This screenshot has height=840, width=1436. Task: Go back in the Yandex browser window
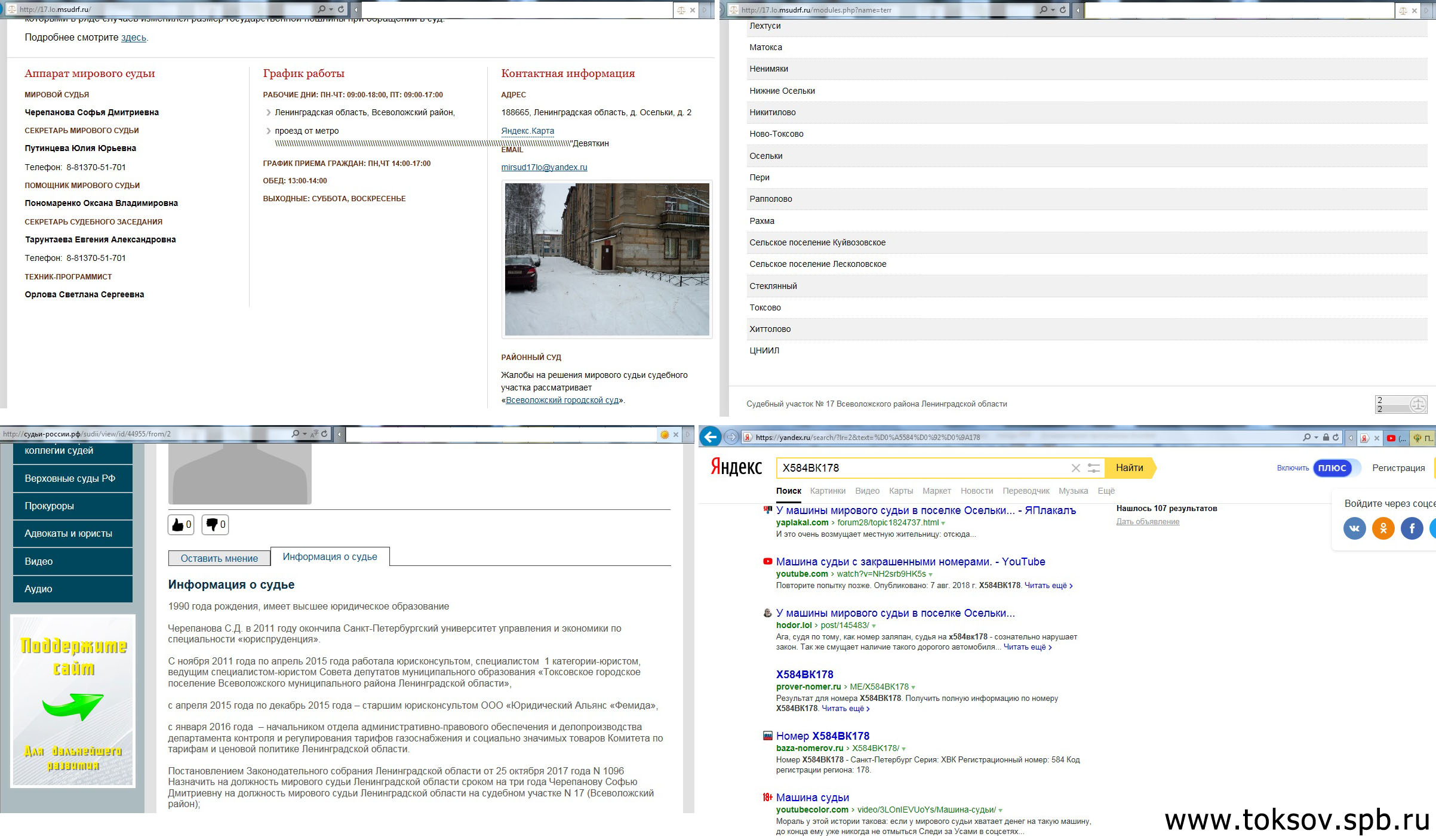(710, 437)
